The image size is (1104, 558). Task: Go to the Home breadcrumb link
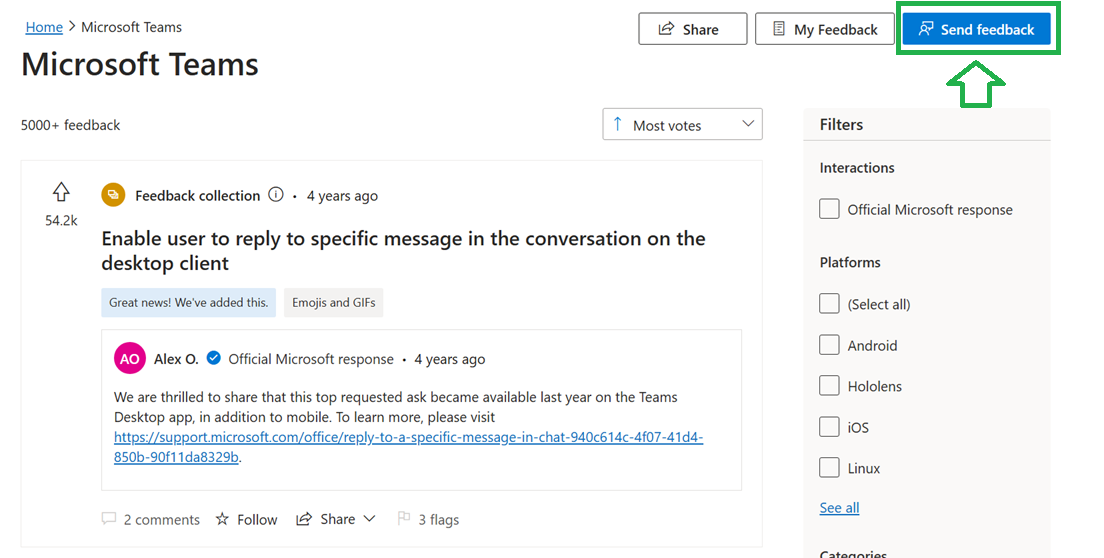[x=44, y=27]
